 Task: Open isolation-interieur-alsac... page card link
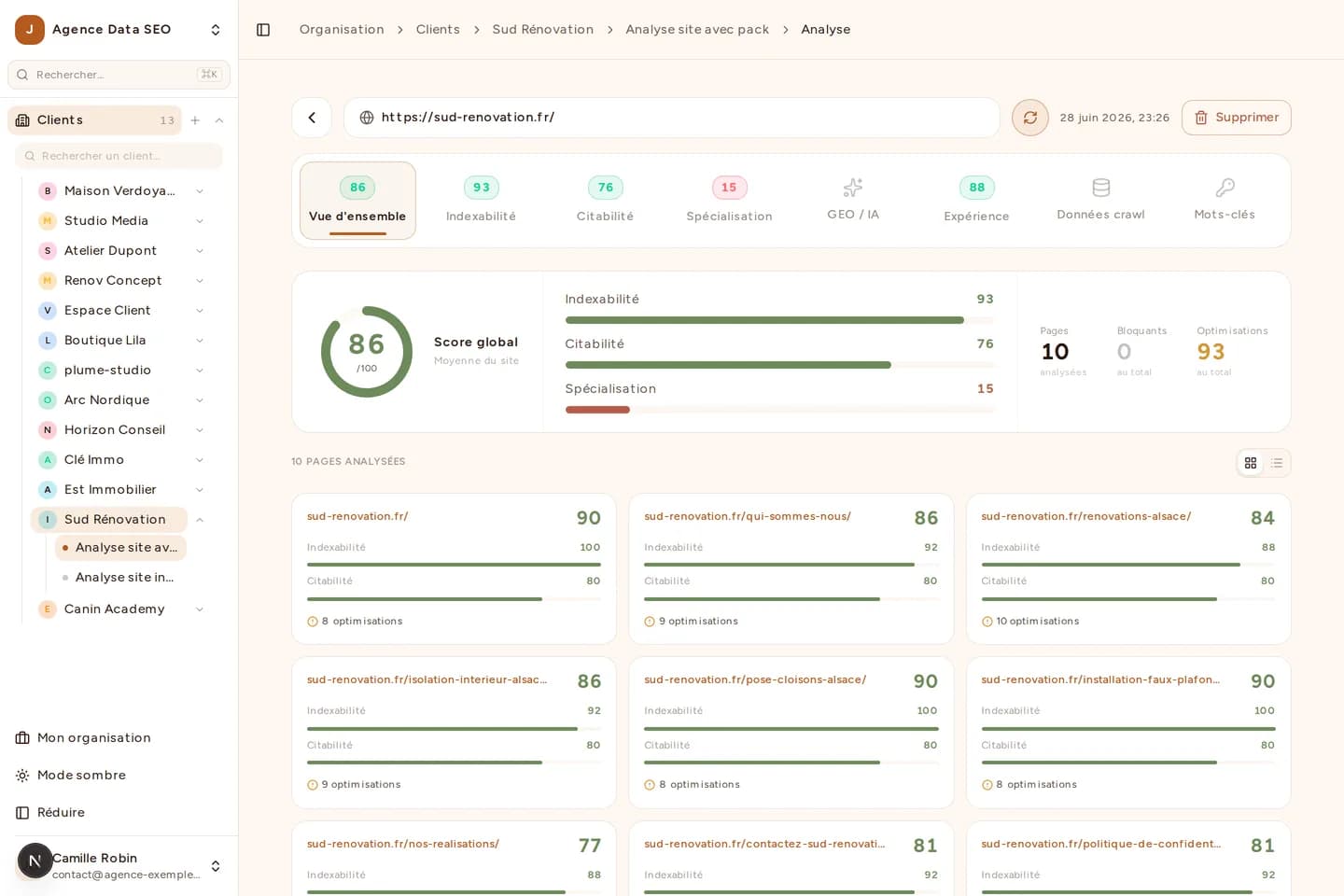click(427, 680)
